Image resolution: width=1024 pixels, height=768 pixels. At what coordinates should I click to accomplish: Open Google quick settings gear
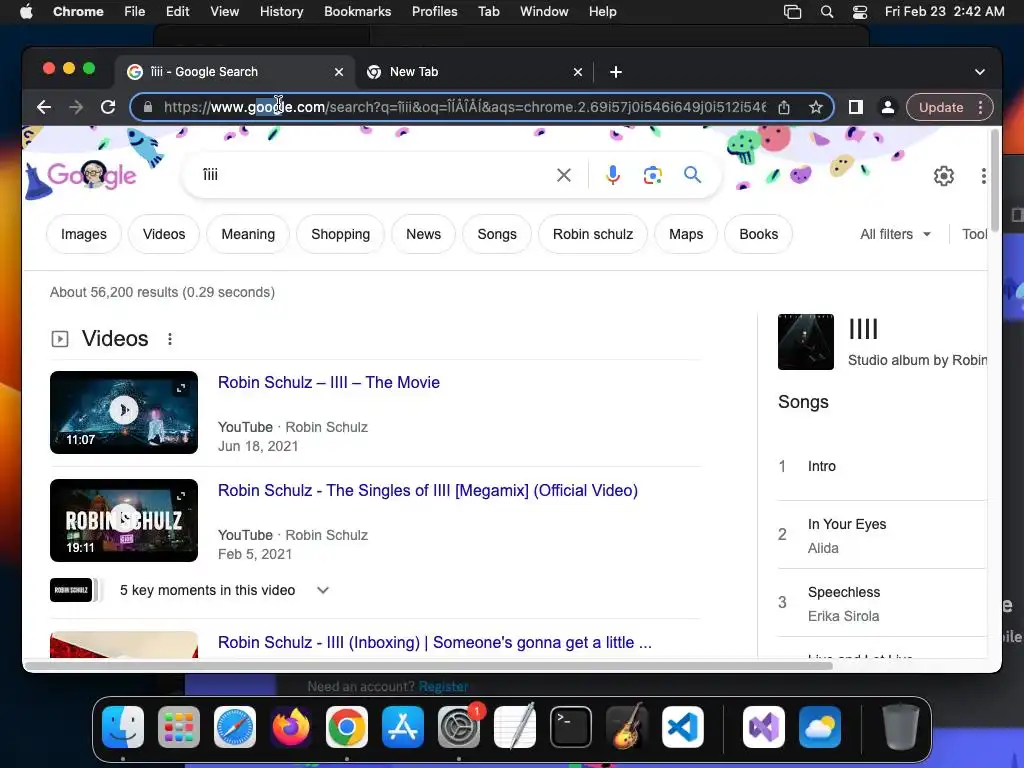[944, 176]
